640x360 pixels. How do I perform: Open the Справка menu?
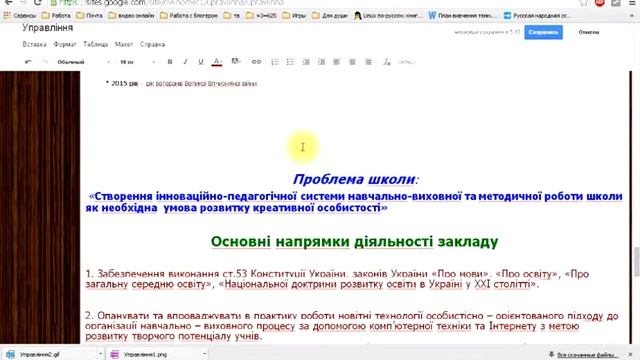(x=152, y=44)
